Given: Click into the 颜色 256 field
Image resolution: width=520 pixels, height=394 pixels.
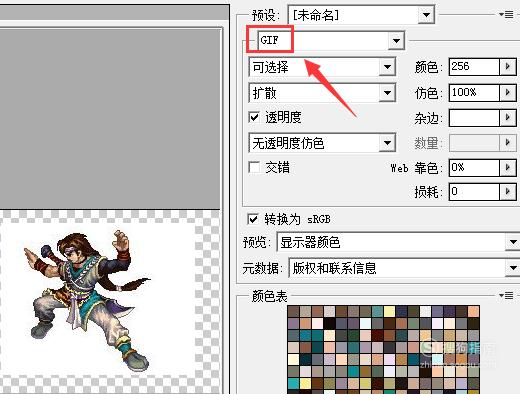Looking at the screenshot, I should 474,66.
